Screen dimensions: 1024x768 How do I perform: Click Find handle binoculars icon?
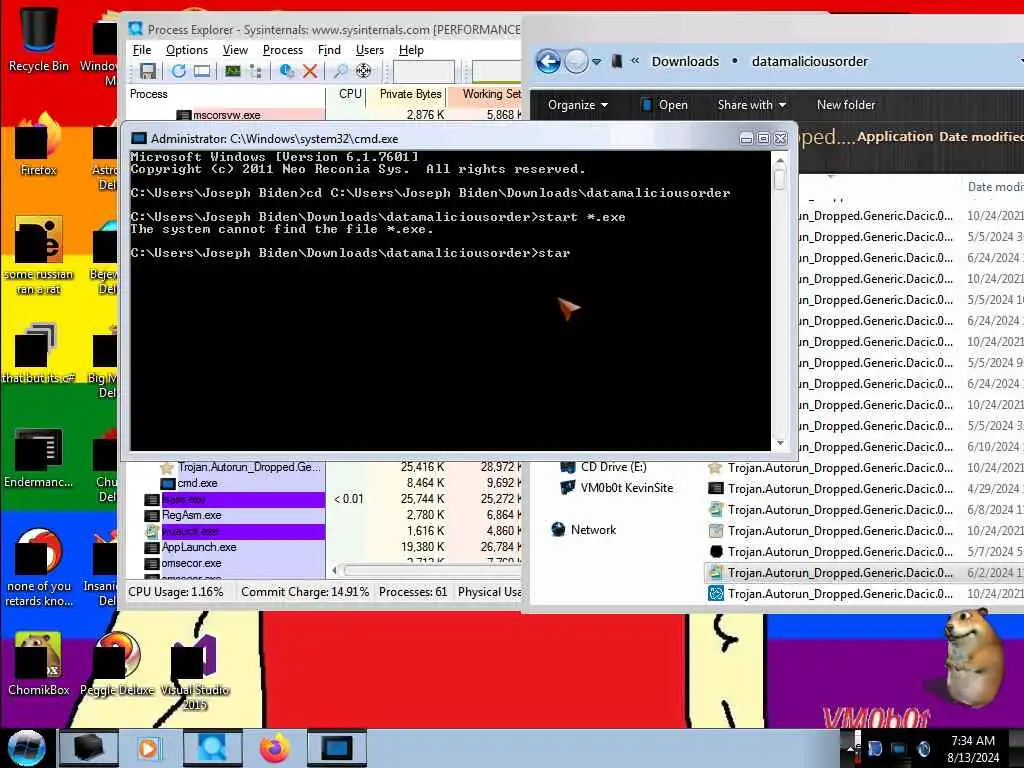(x=340, y=71)
